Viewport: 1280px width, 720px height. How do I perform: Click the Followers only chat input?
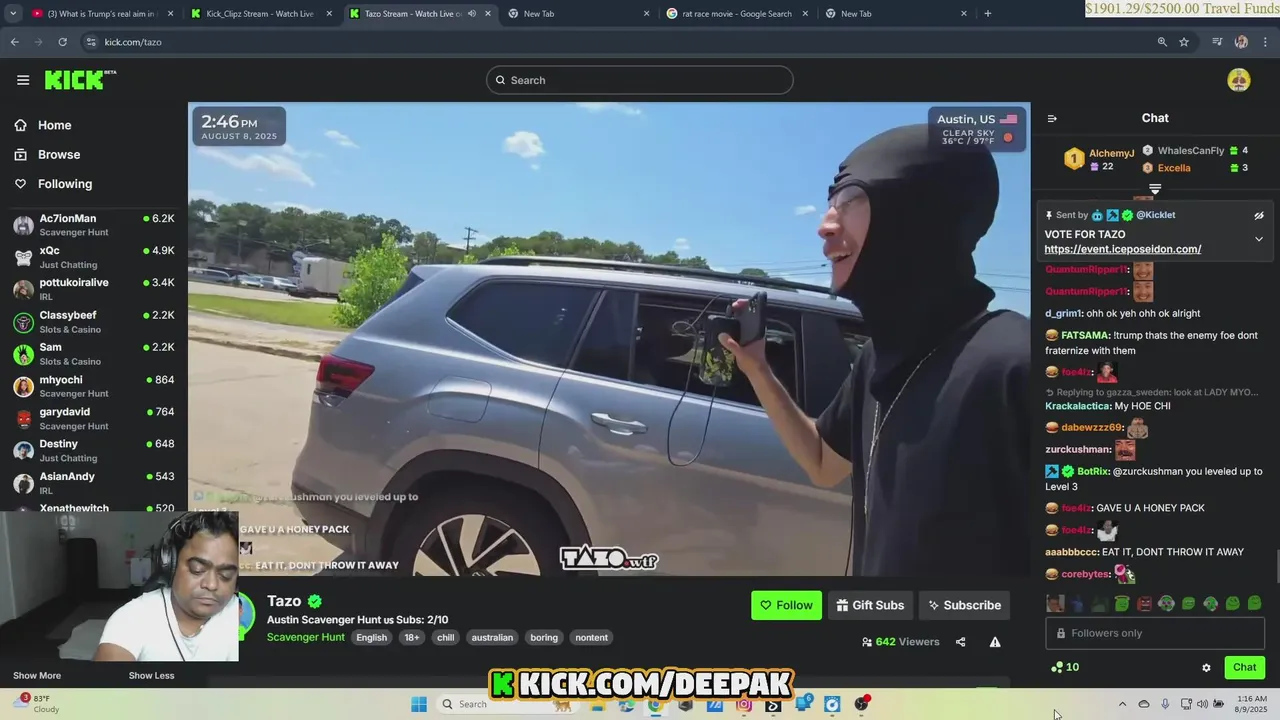(x=1155, y=633)
